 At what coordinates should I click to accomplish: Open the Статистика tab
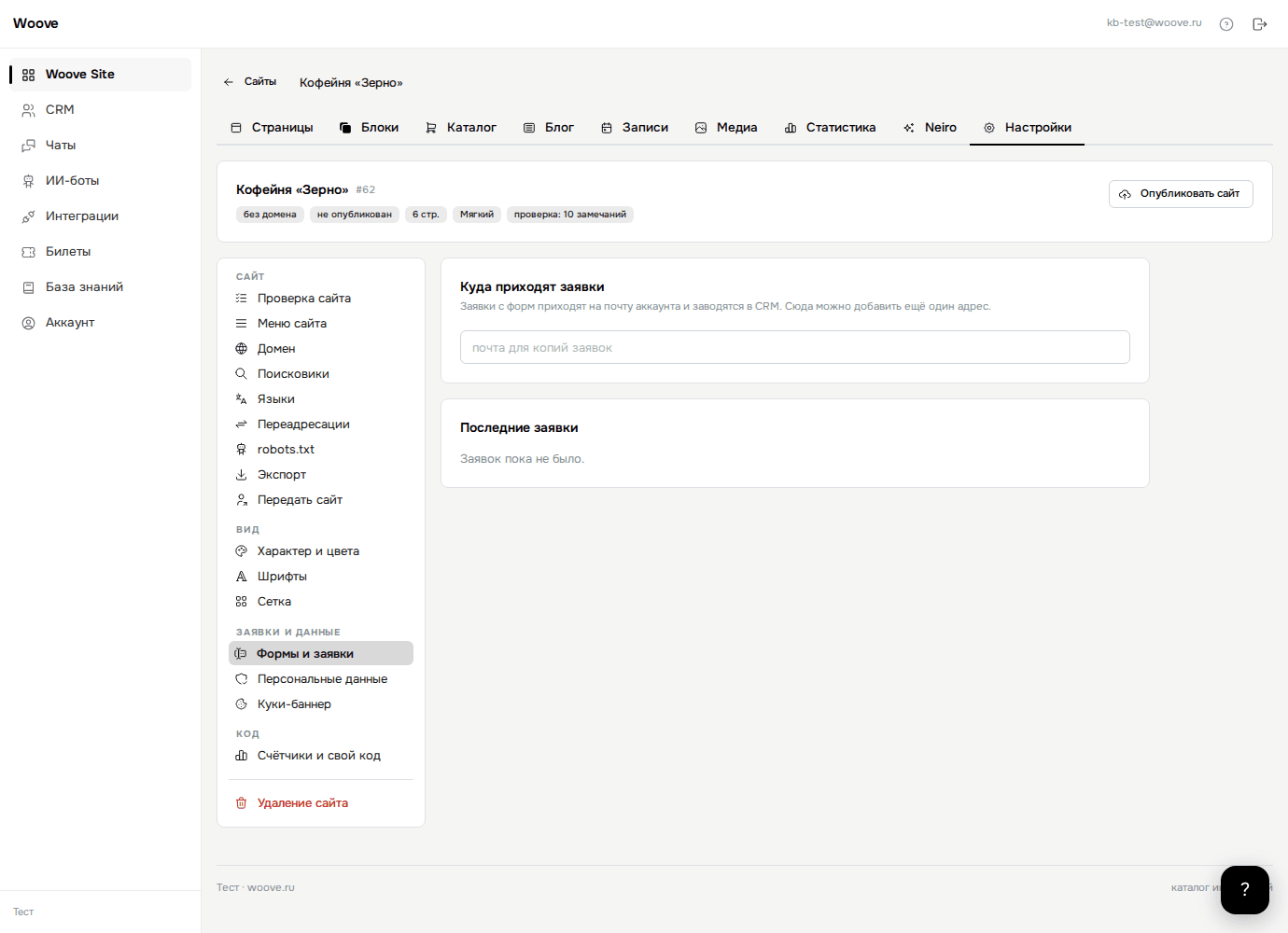(830, 128)
